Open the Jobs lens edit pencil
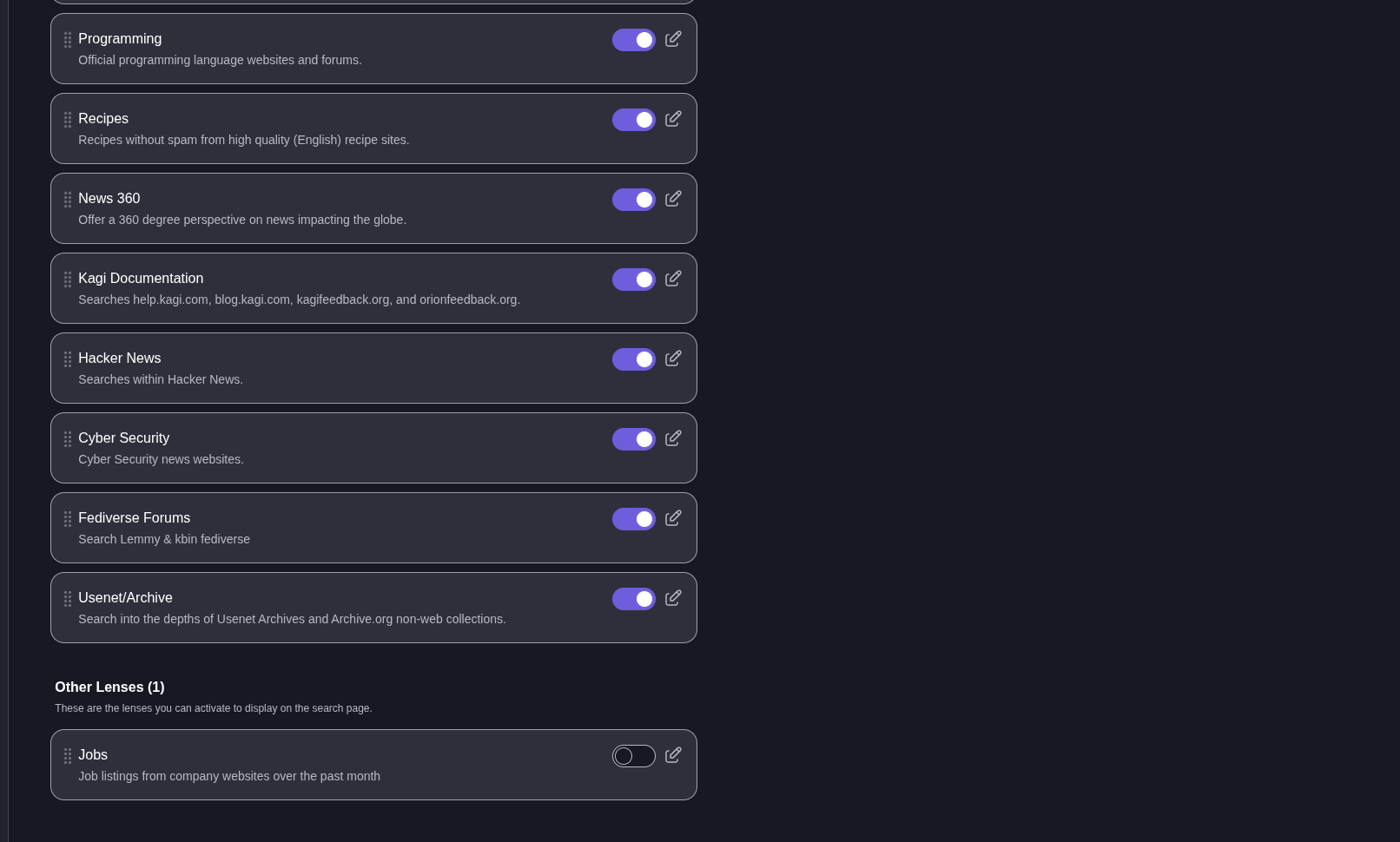Screen dimensions: 1400x842 [673, 755]
